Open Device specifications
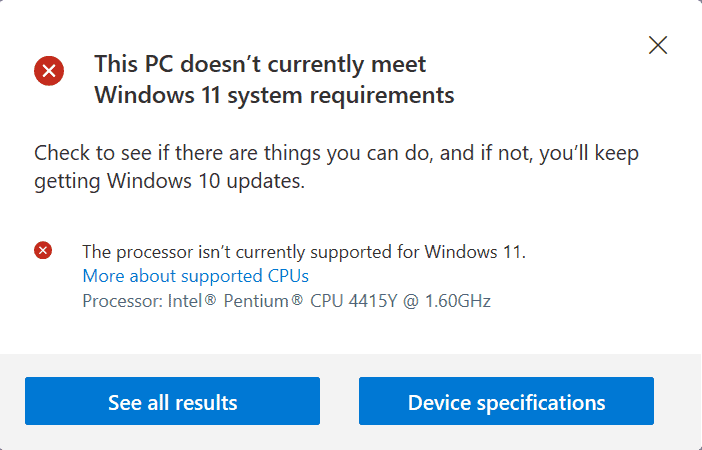This screenshot has width=702, height=450. point(506,402)
